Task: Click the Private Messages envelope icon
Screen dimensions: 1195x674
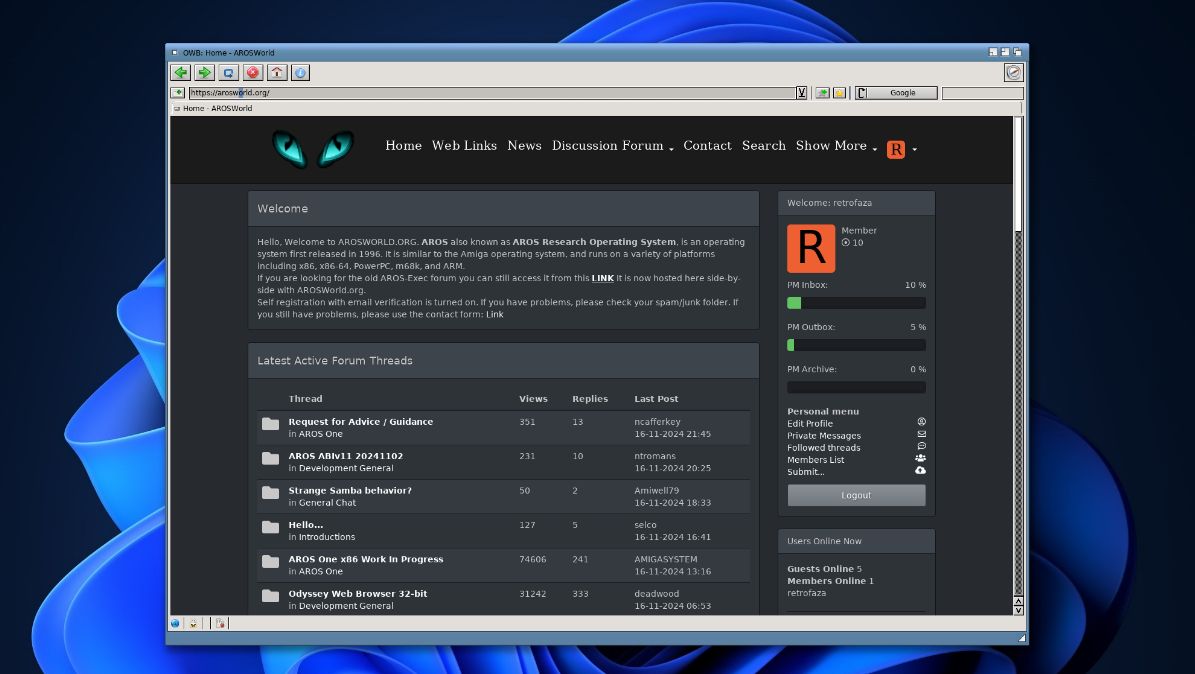Action: [921, 434]
